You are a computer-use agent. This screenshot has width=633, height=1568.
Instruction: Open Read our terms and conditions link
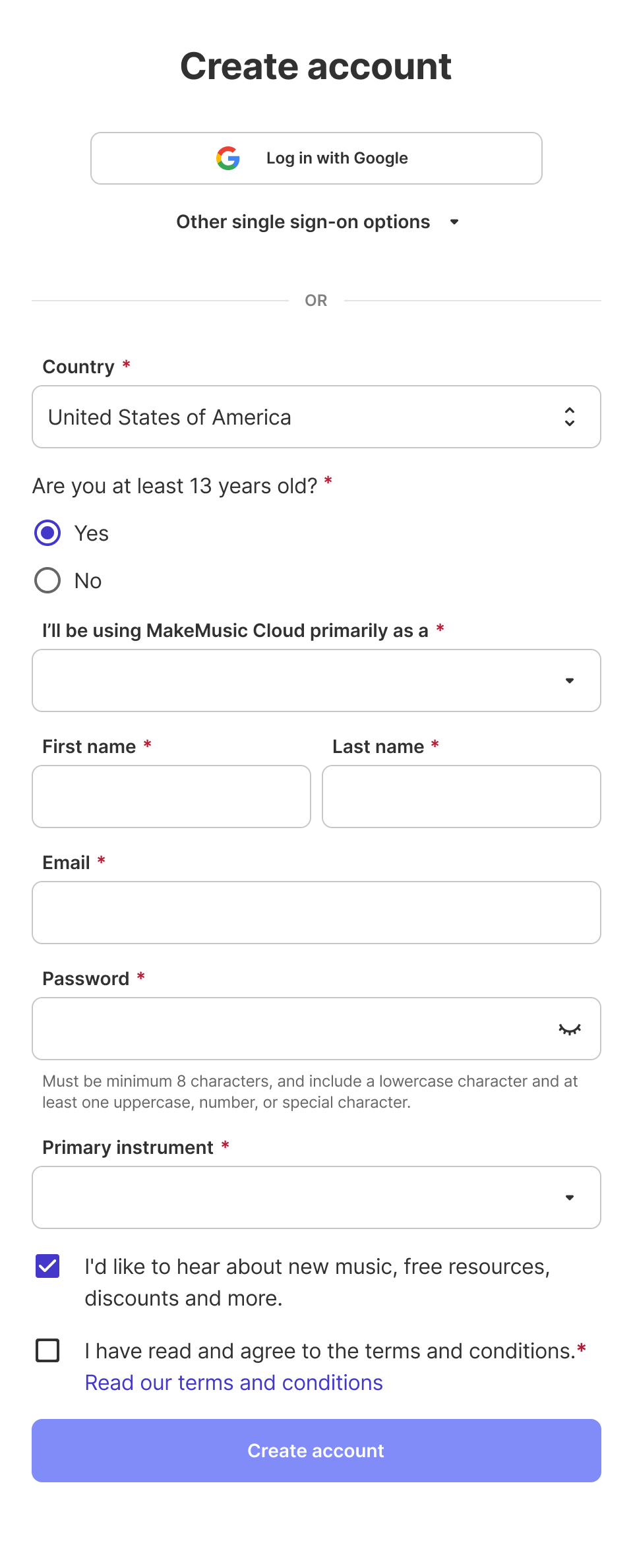[x=234, y=1383]
